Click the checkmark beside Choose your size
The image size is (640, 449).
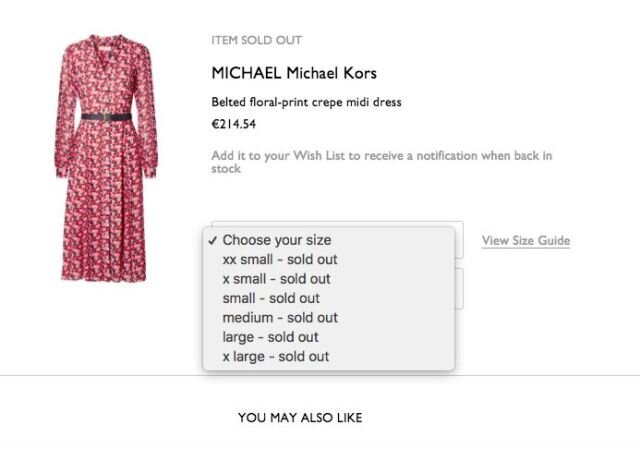coord(212,240)
